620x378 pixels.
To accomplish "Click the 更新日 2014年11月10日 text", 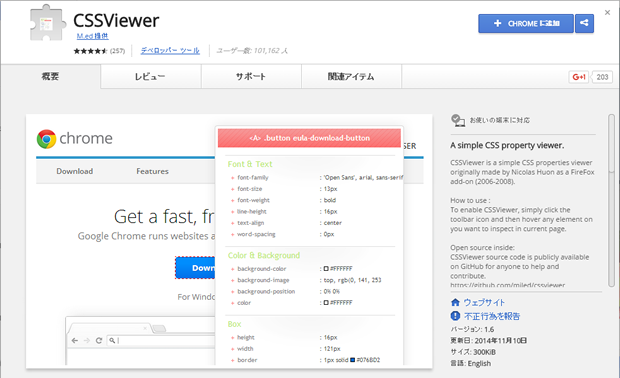I will [x=488, y=340].
